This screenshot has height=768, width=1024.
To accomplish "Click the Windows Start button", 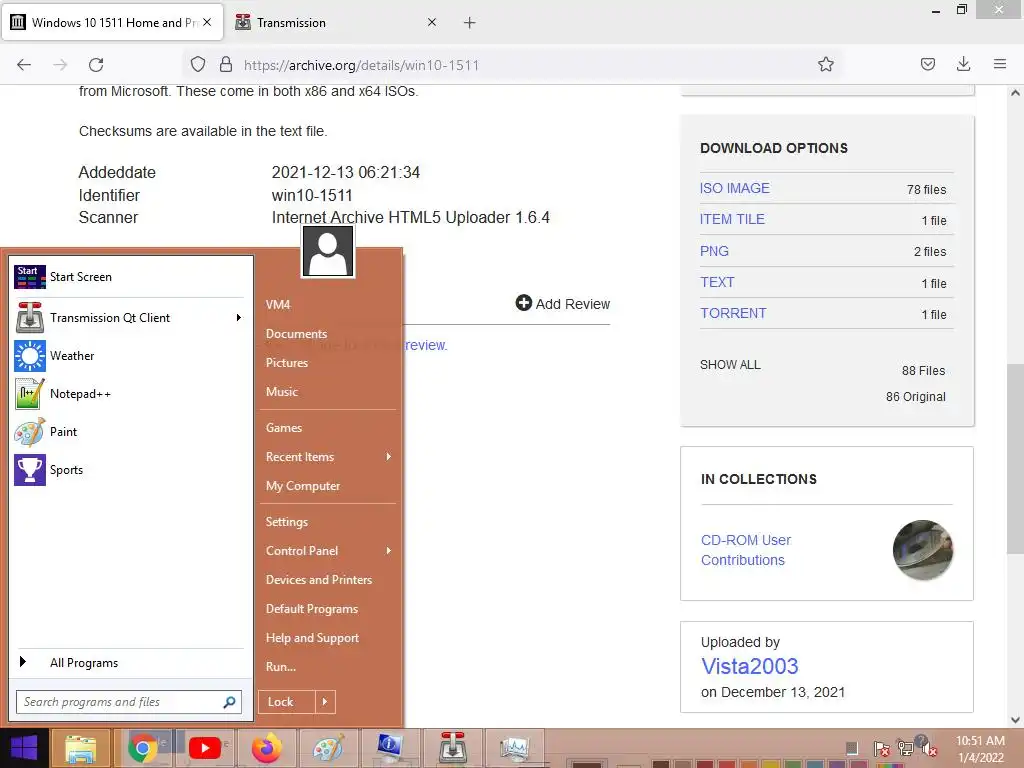I will click(24, 748).
